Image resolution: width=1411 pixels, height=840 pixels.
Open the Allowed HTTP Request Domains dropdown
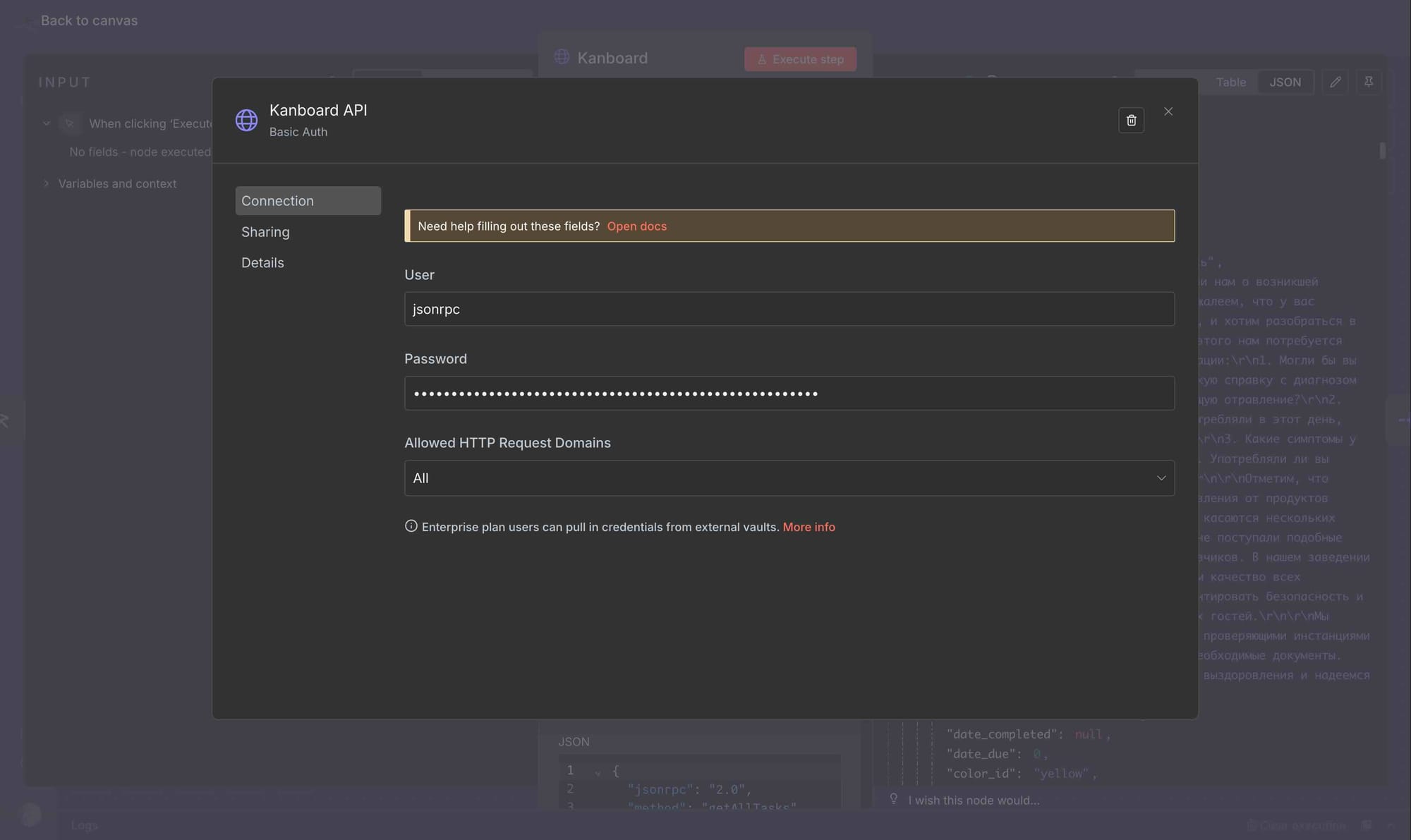[x=789, y=478]
